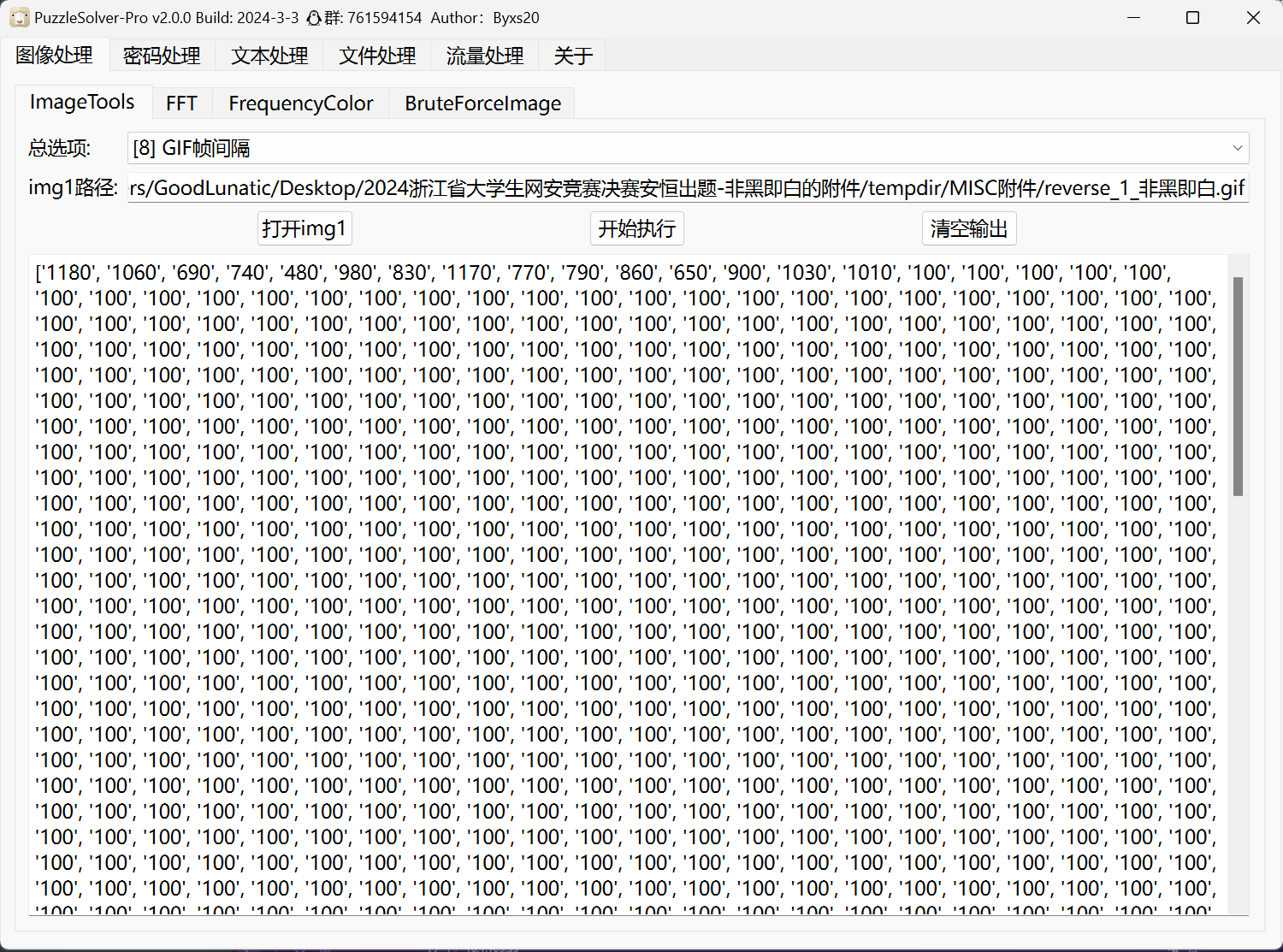Open the 关于 tab
Image resolution: width=1283 pixels, height=952 pixels.
(573, 56)
